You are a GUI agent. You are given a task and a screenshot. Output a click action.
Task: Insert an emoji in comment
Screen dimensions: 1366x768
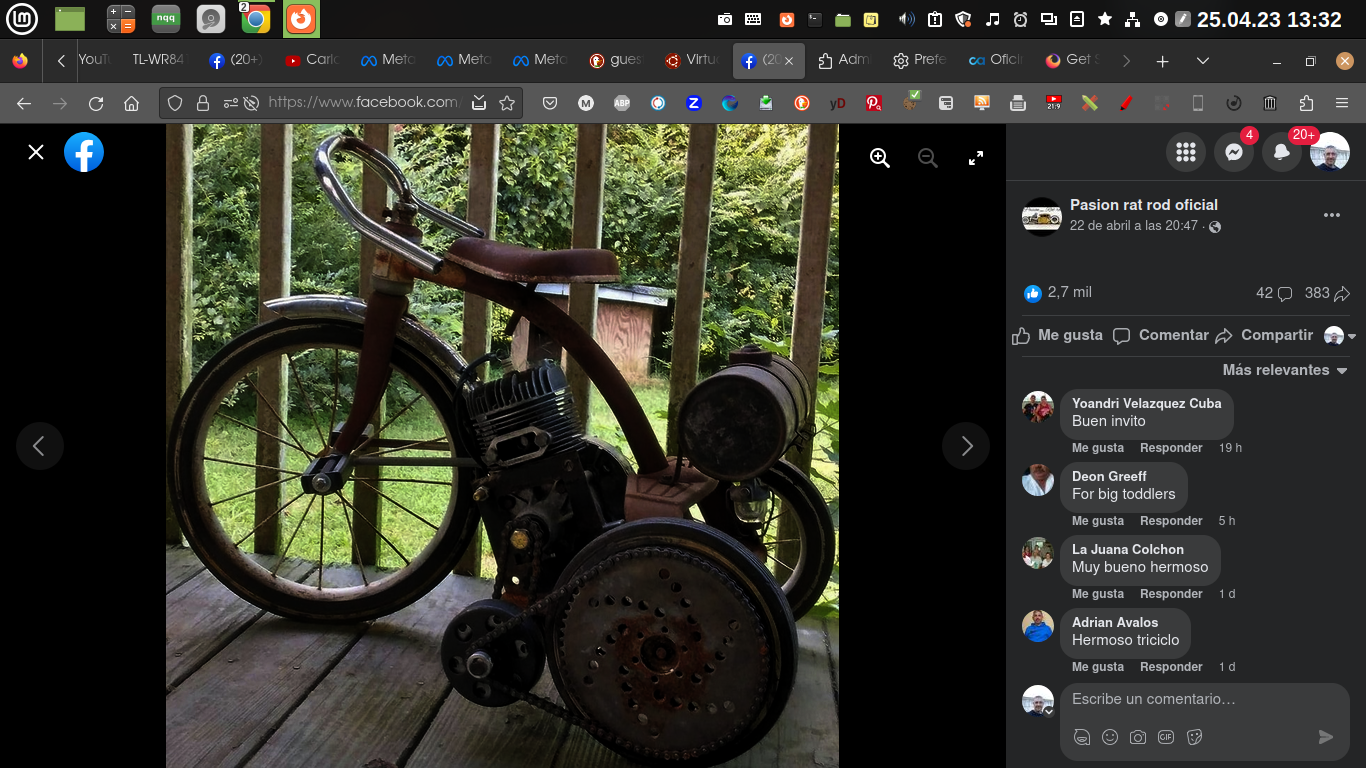(x=1110, y=737)
